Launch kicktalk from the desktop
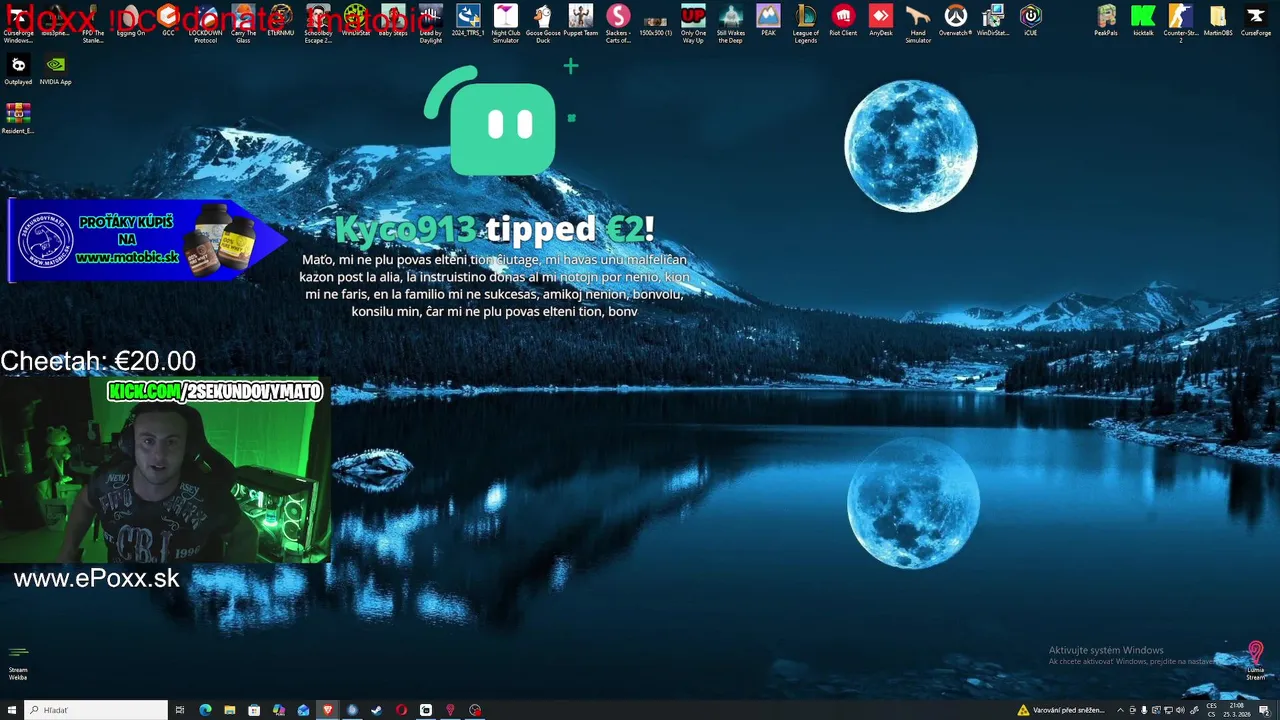Screen dimensions: 1280x720 tap(1143, 21)
